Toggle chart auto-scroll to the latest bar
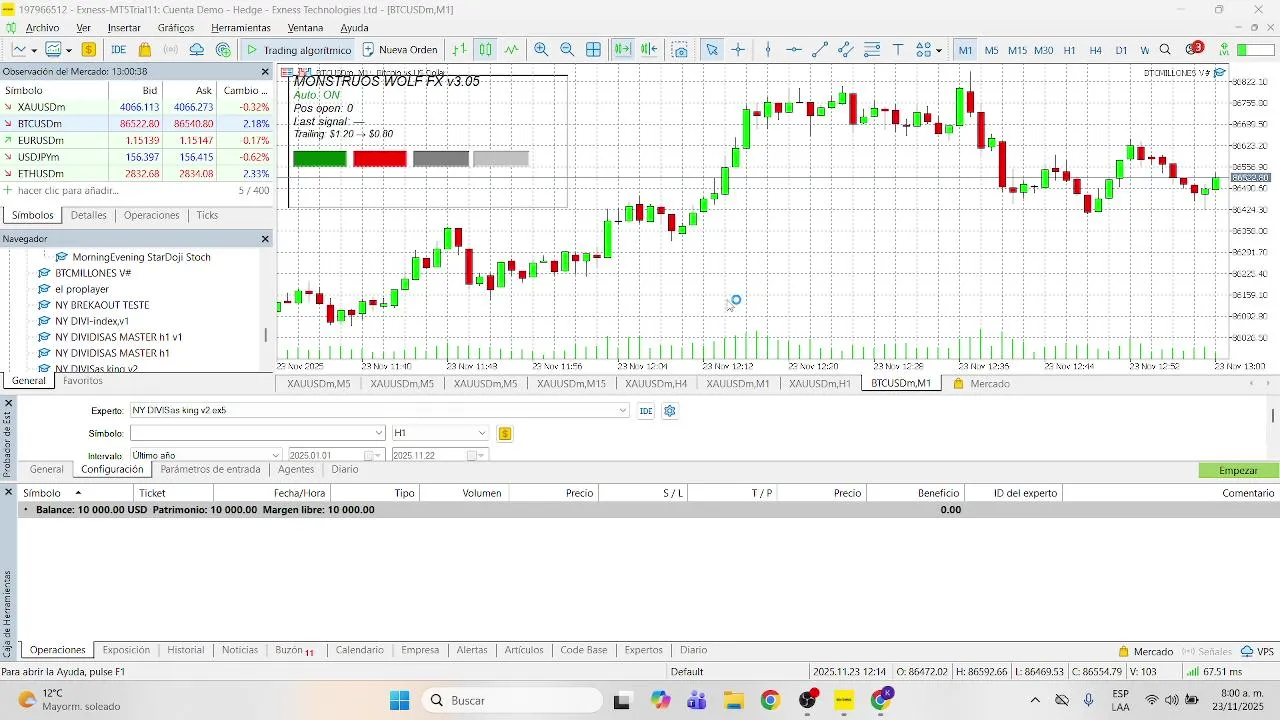Image resolution: width=1280 pixels, height=720 pixels. tap(623, 49)
